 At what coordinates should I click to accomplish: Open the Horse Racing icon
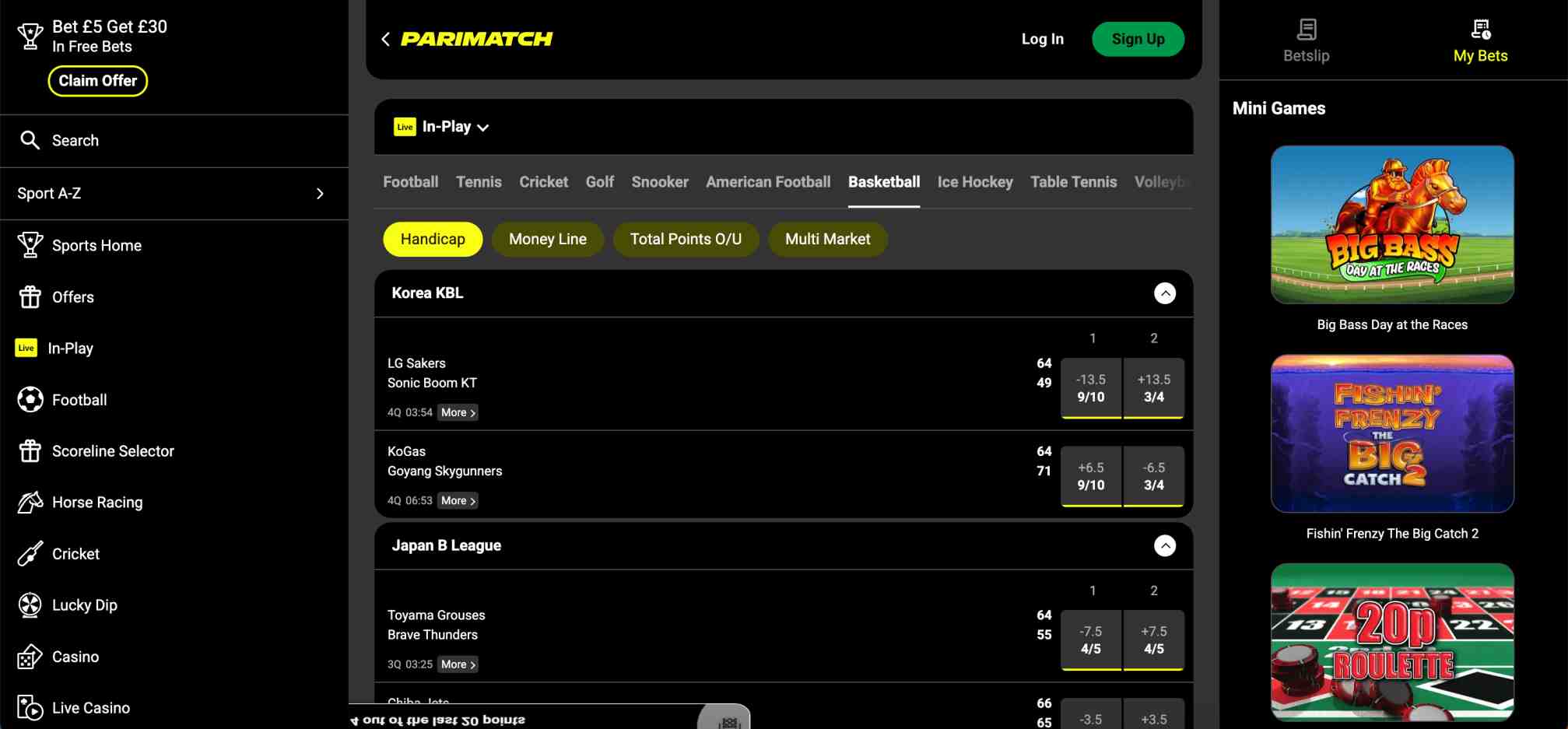coord(30,502)
